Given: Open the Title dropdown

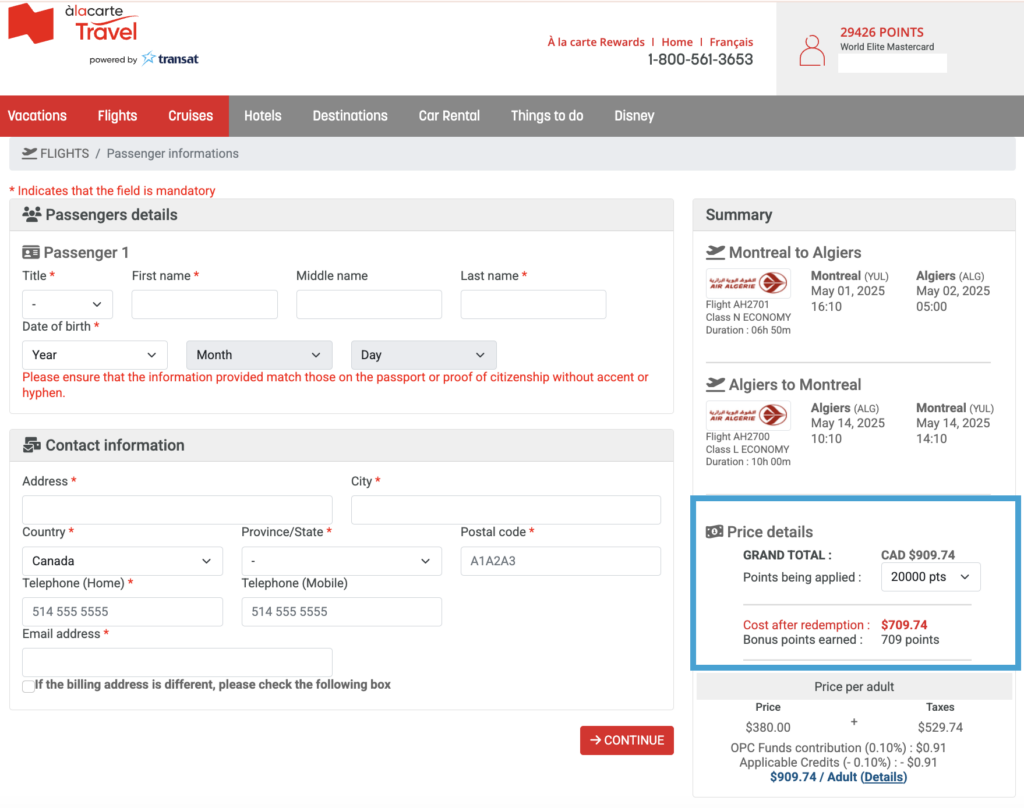Looking at the screenshot, I should click(x=67, y=304).
